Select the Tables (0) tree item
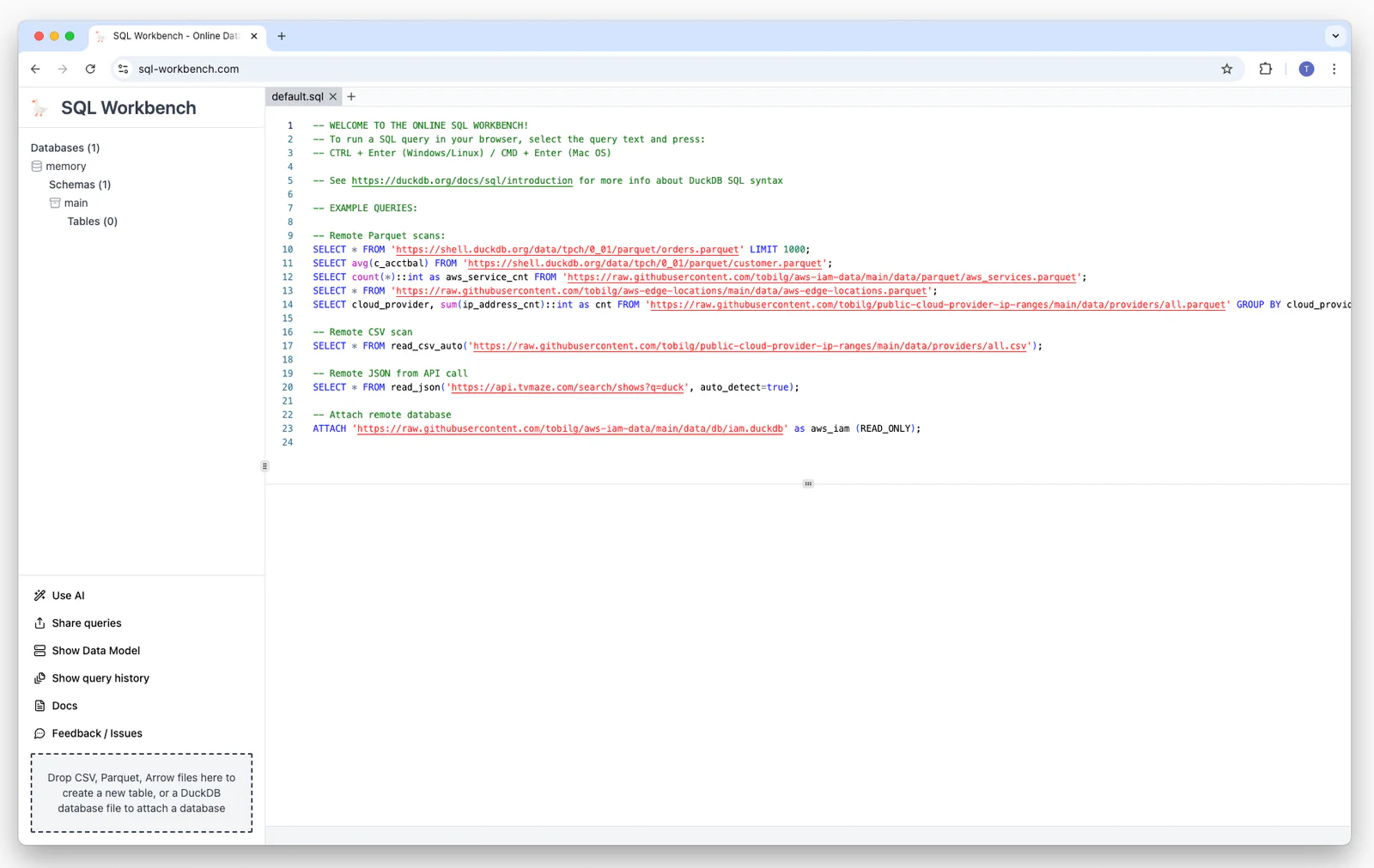The width and height of the screenshot is (1374, 868). (x=93, y=222)
